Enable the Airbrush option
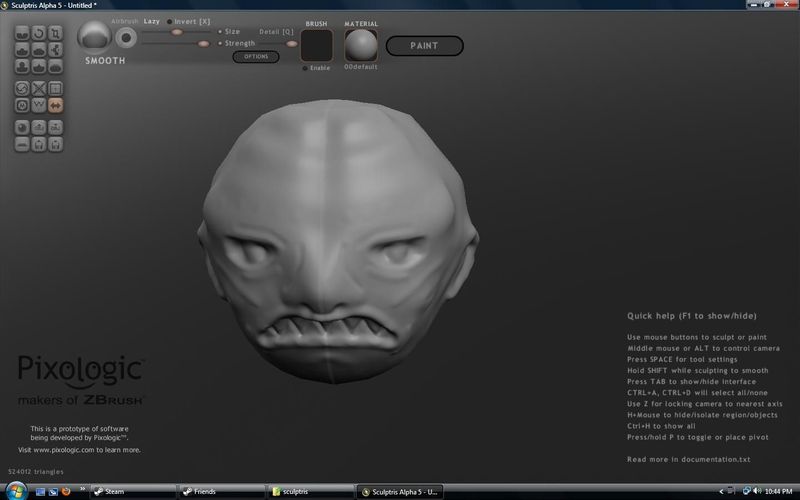Image resolution: width=800 pixels, height=500 pixels. coord(125,20)
